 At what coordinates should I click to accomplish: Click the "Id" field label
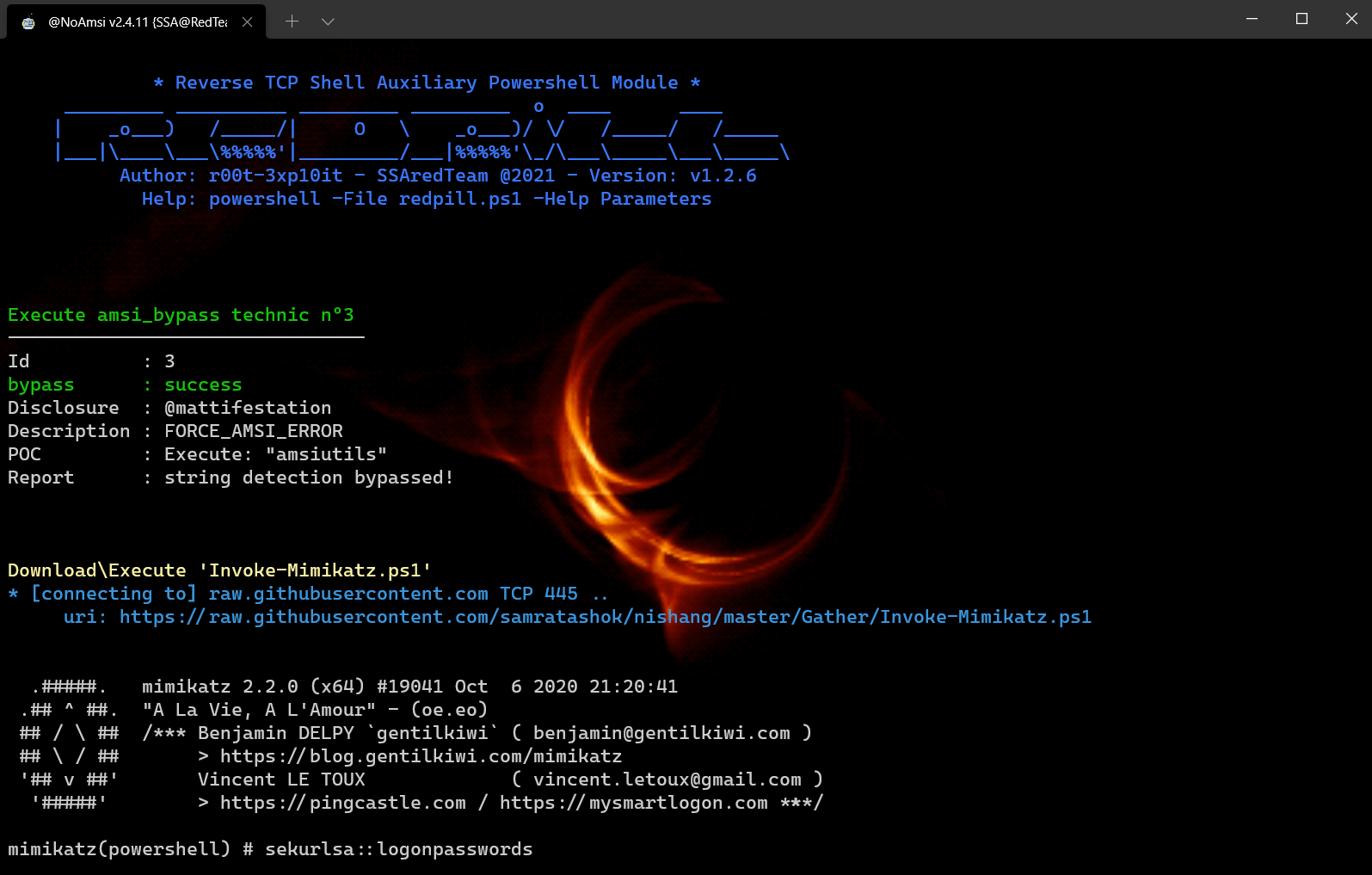pyautogui.click(x=19, y=361)
